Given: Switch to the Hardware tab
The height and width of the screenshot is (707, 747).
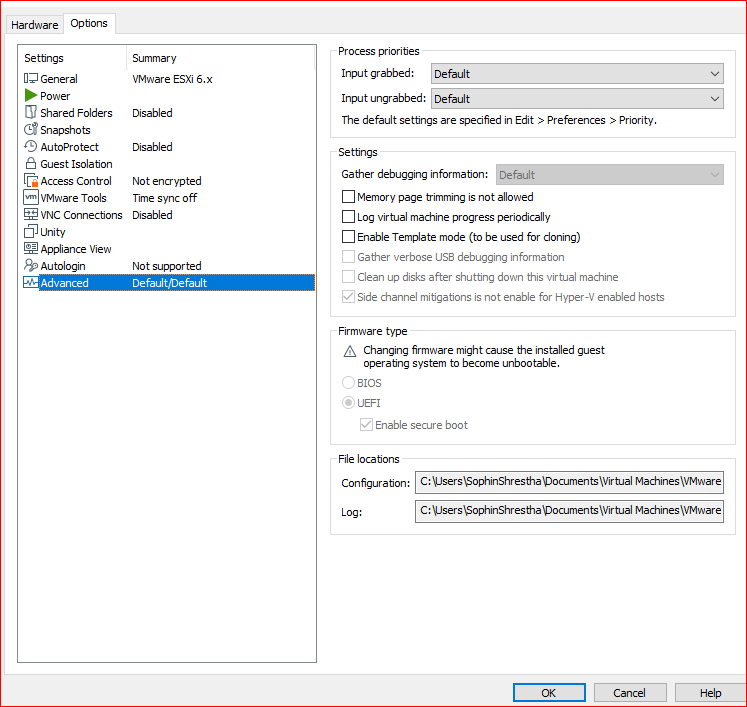Looking at the screenshot, I should [35, 25].
